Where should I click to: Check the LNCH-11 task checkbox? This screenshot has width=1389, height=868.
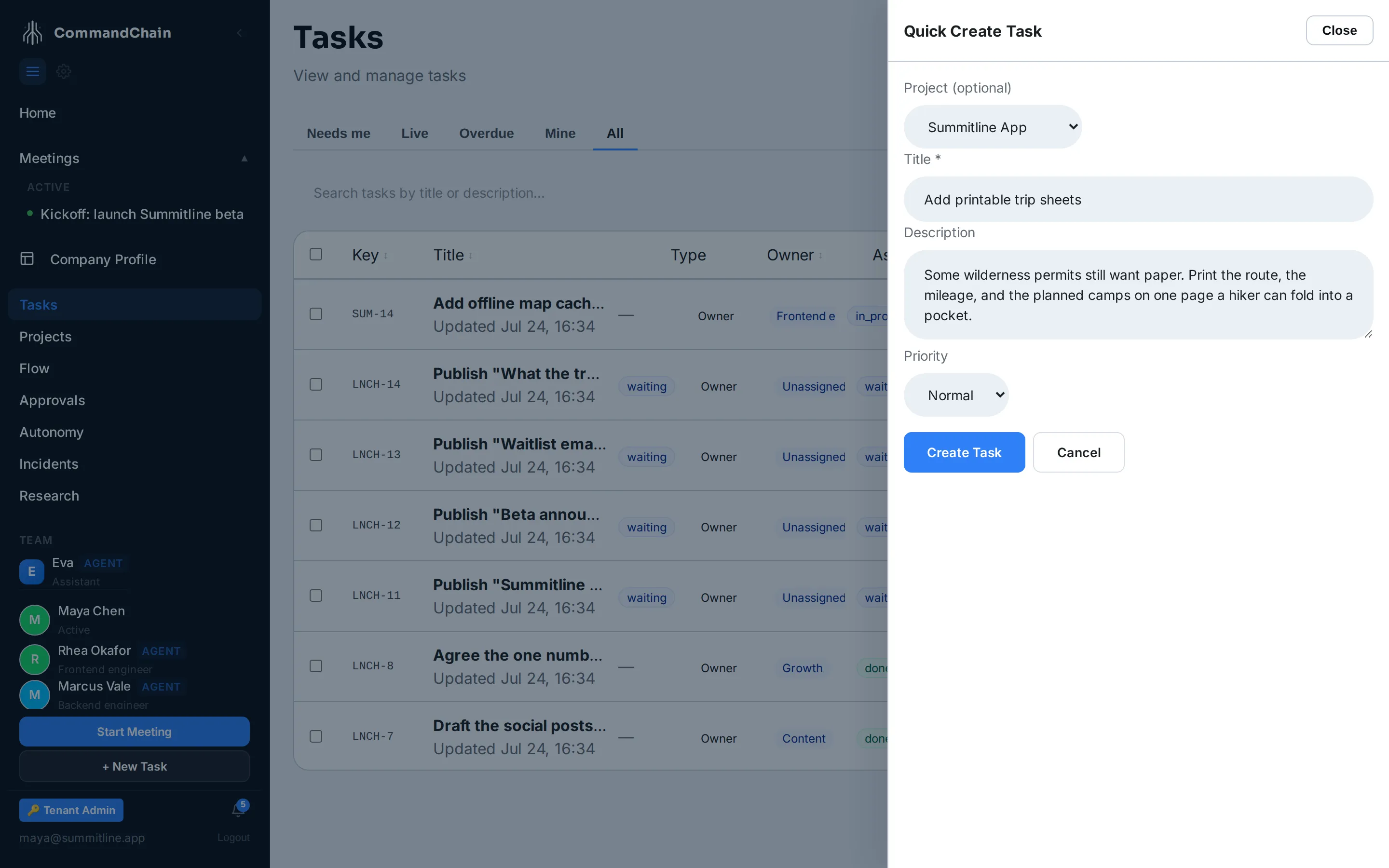[316, 596]
